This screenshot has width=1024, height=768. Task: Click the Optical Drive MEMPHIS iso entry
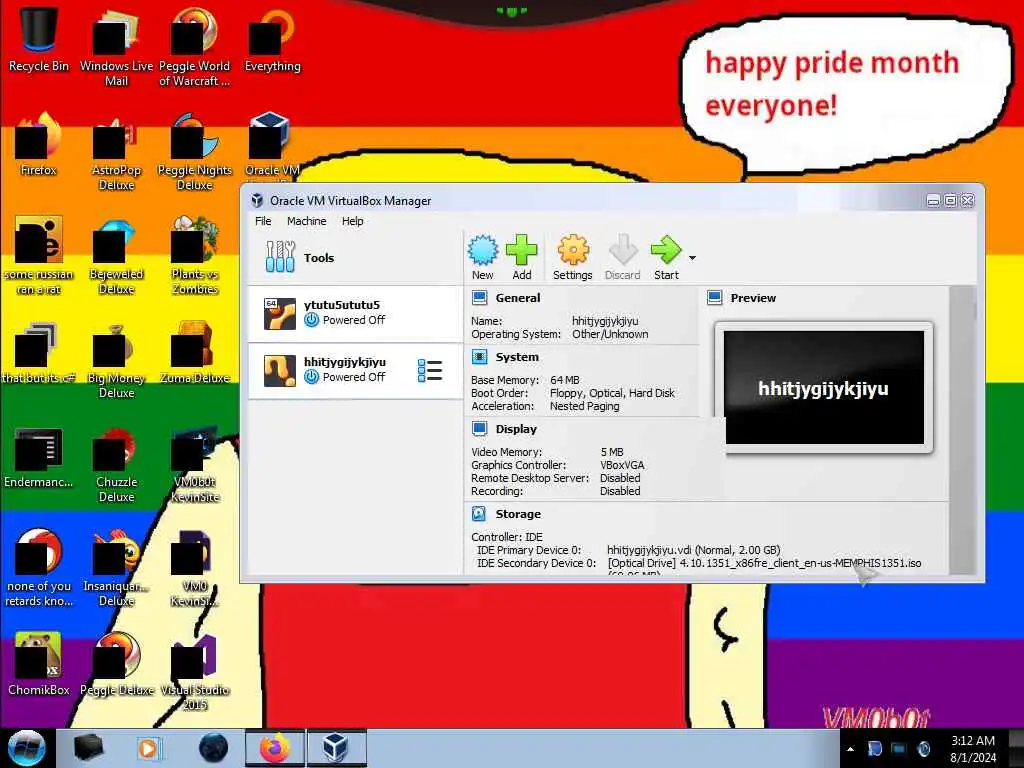tap(764, 563)
